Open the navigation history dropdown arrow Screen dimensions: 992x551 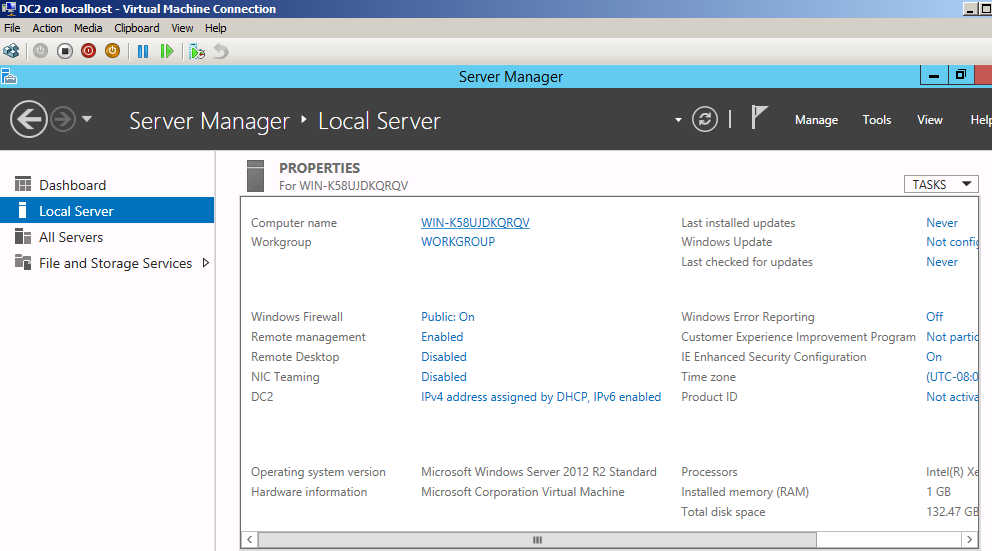point(87,120)
